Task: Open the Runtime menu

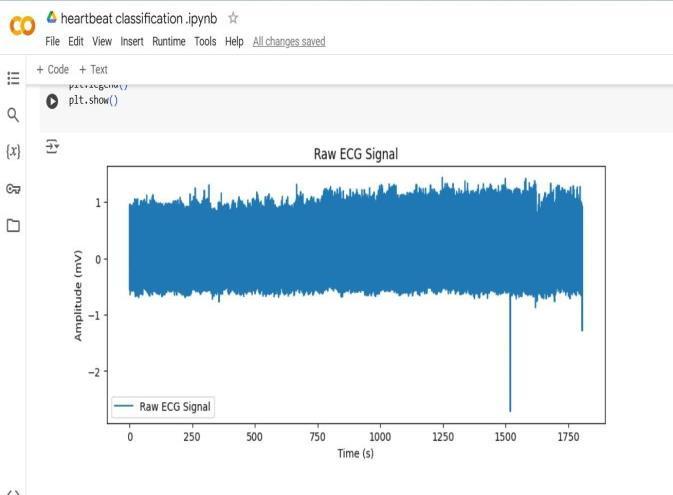Action: [169, 42]
